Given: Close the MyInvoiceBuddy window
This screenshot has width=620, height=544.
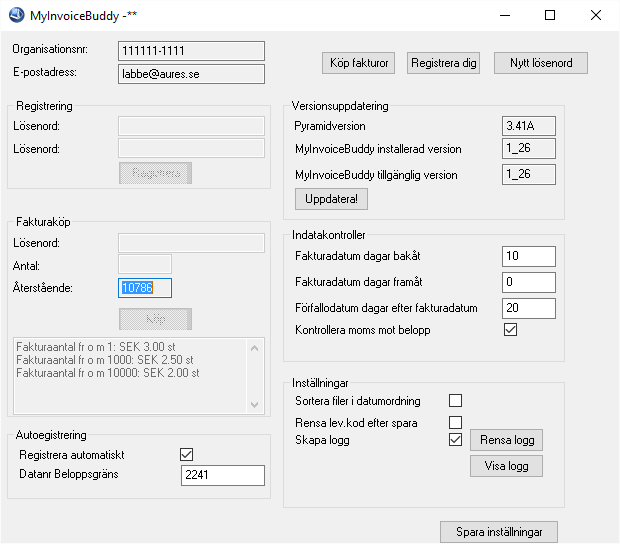Looking at the screenshot, I should pyautogui.click(x=596, y=15).
